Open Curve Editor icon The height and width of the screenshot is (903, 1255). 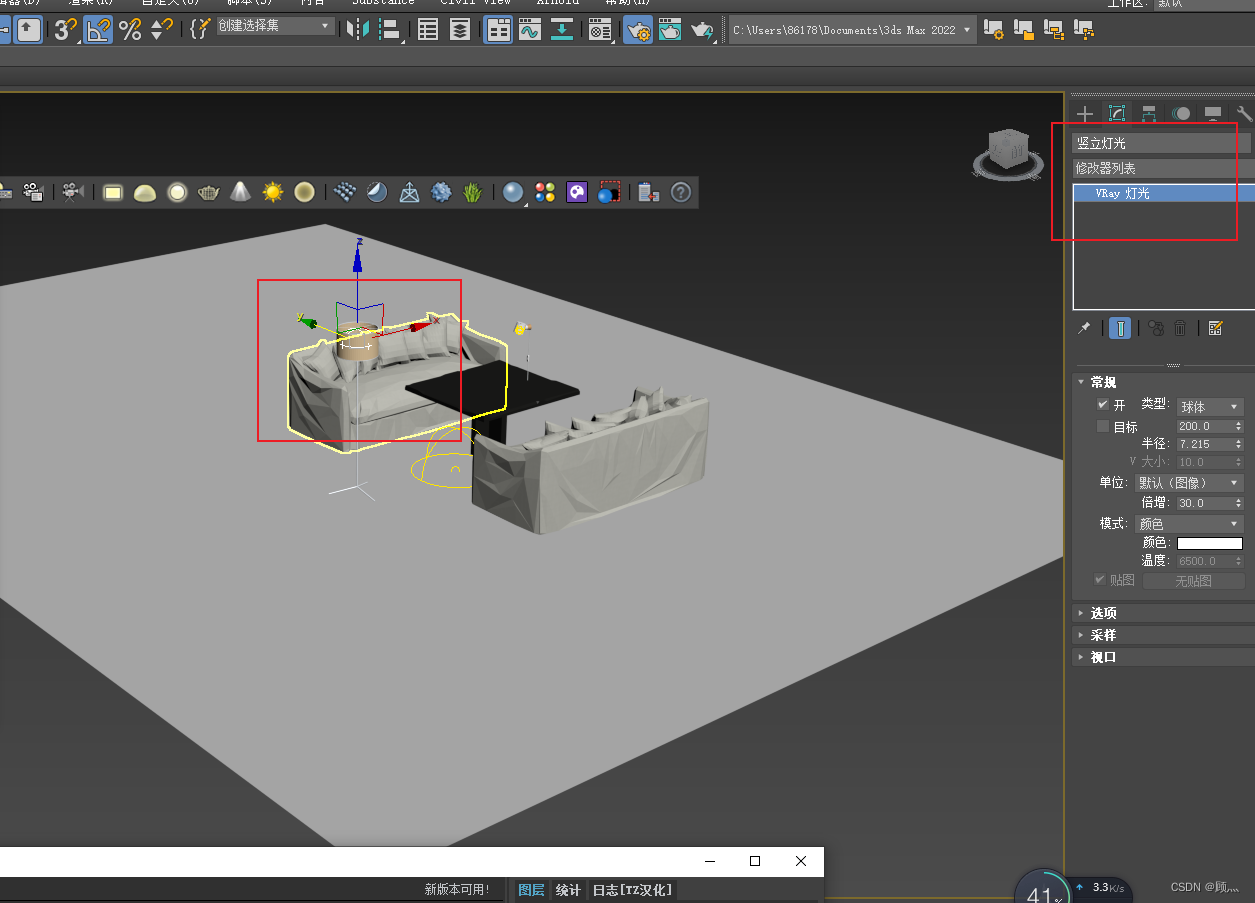click(x=530, y=30)
